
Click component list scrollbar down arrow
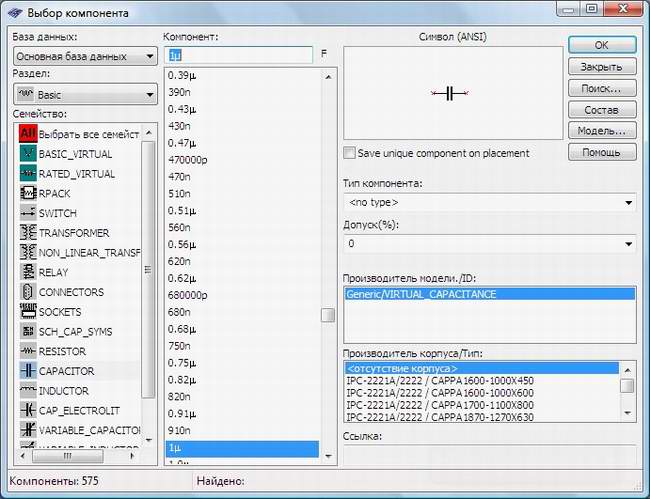[328, 456]
